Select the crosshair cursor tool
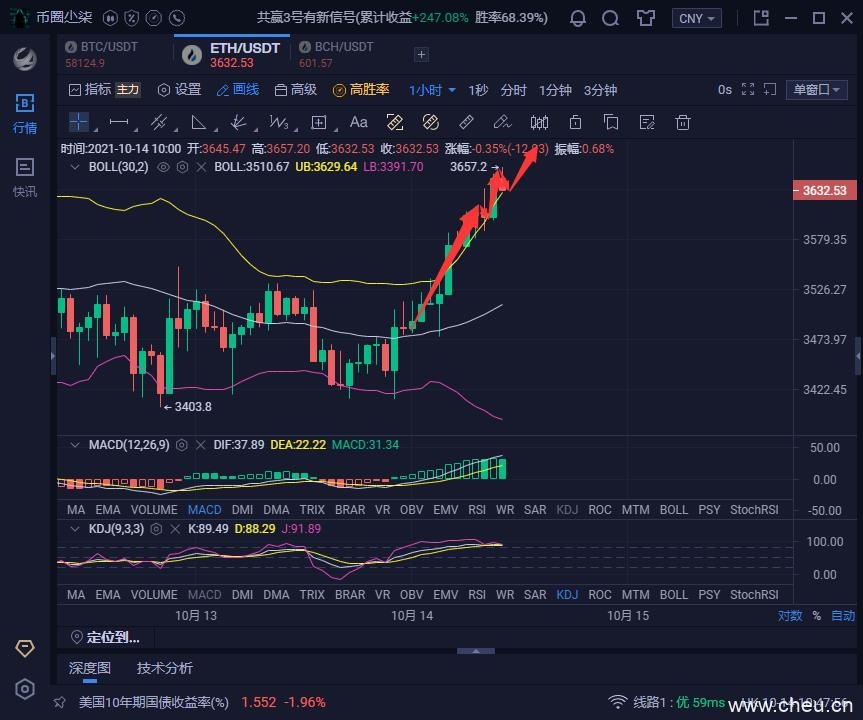863x720 pixels. (78, 122)
